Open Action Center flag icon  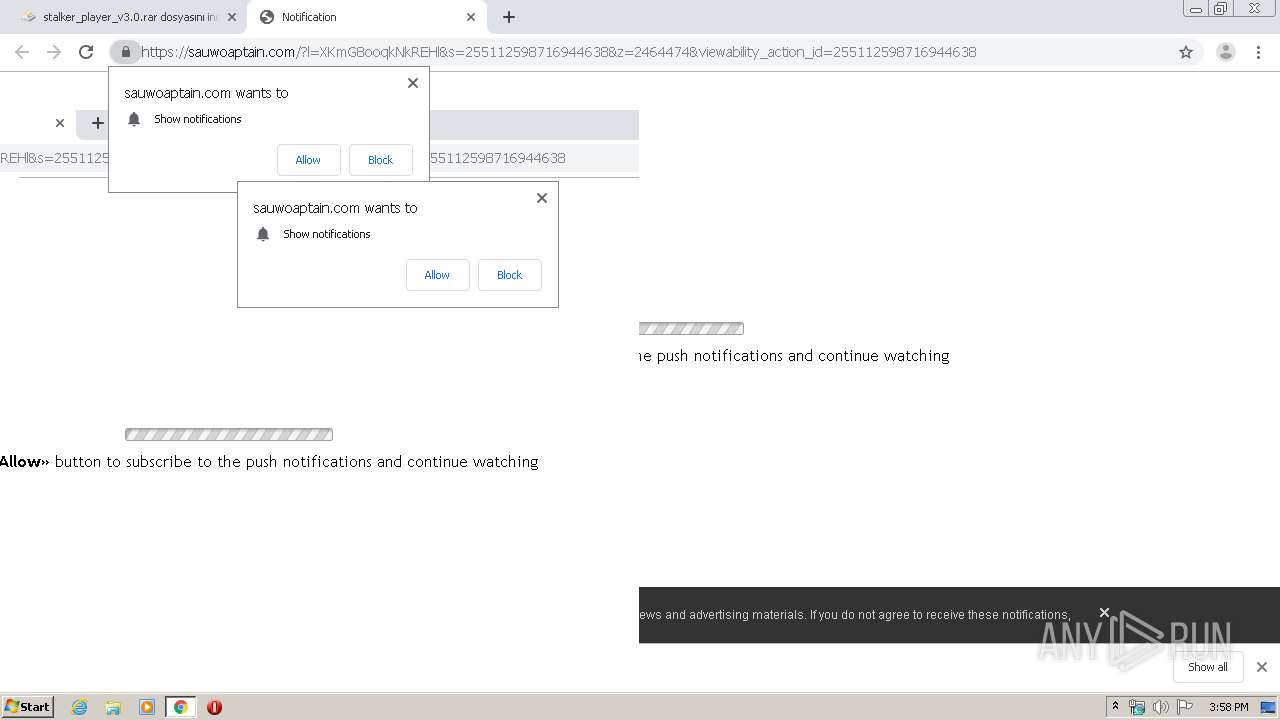click(1185, 707)
